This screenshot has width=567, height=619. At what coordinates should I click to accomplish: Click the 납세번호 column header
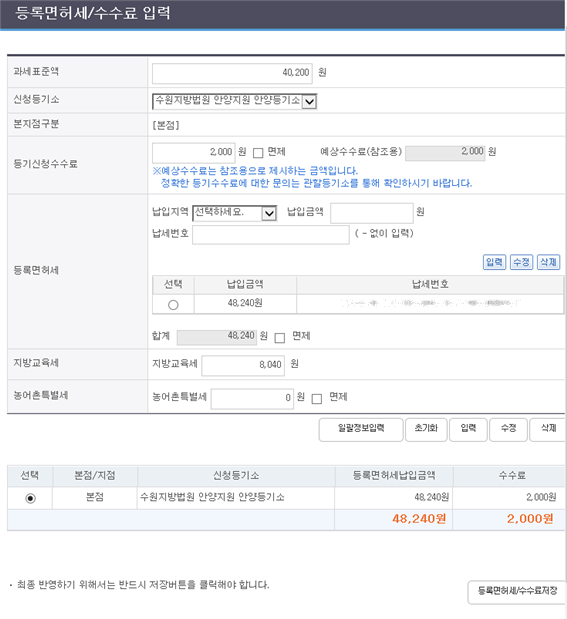pyautogui.click(x=430, y=284)
